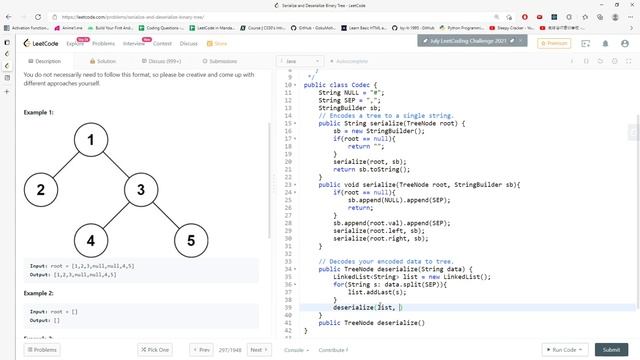Click the top vertical tabs sidebar icon
Image resolution: width=640 pixels, height=360 pixels.
[x=7, y=42]
